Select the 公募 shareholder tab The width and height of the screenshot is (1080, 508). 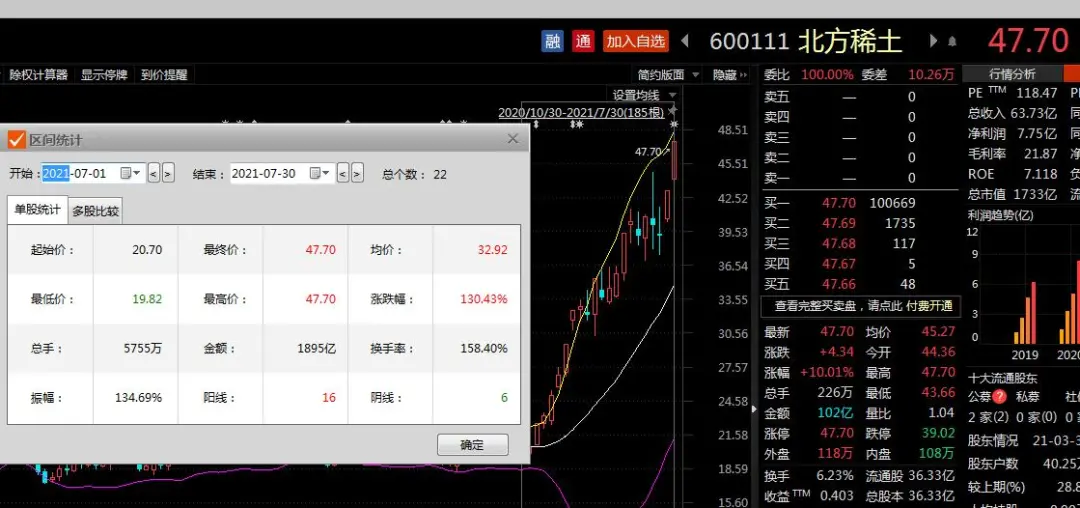[979, 397]
